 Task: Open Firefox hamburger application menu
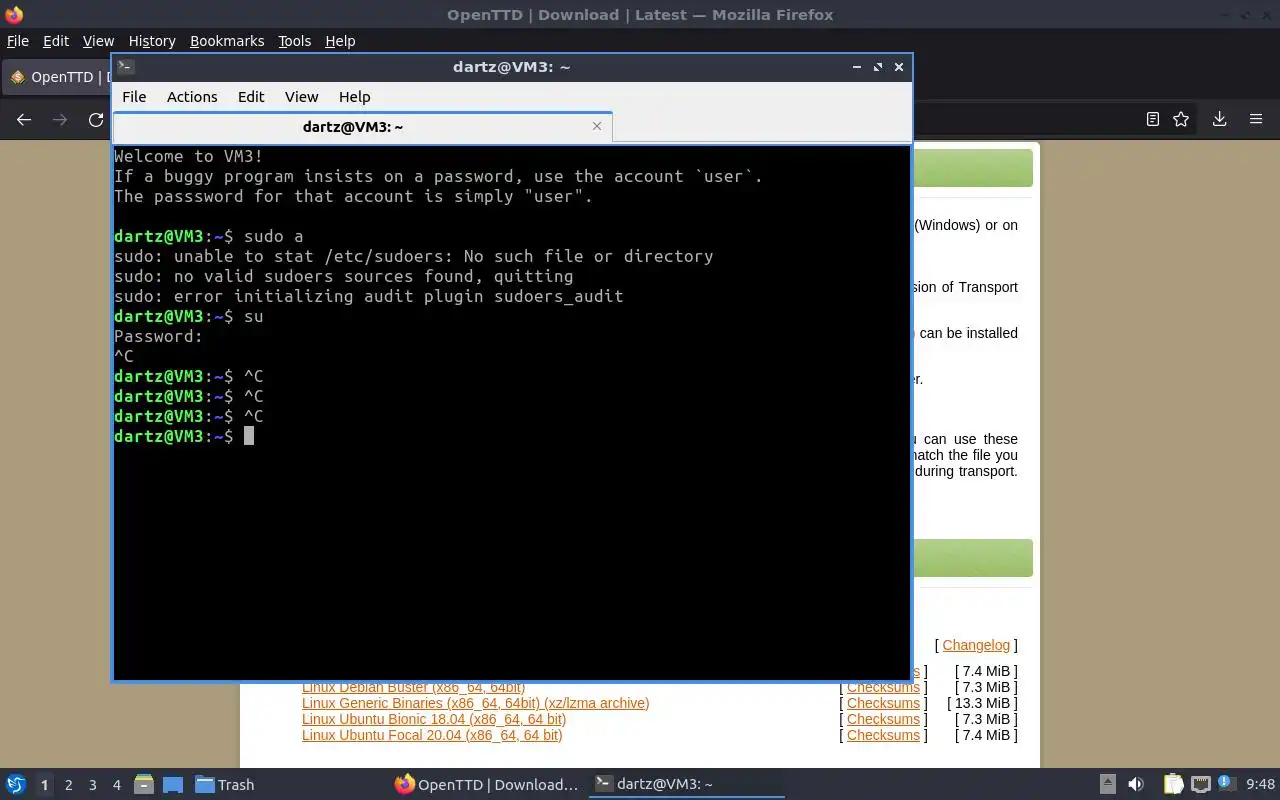click(1256, 119)
